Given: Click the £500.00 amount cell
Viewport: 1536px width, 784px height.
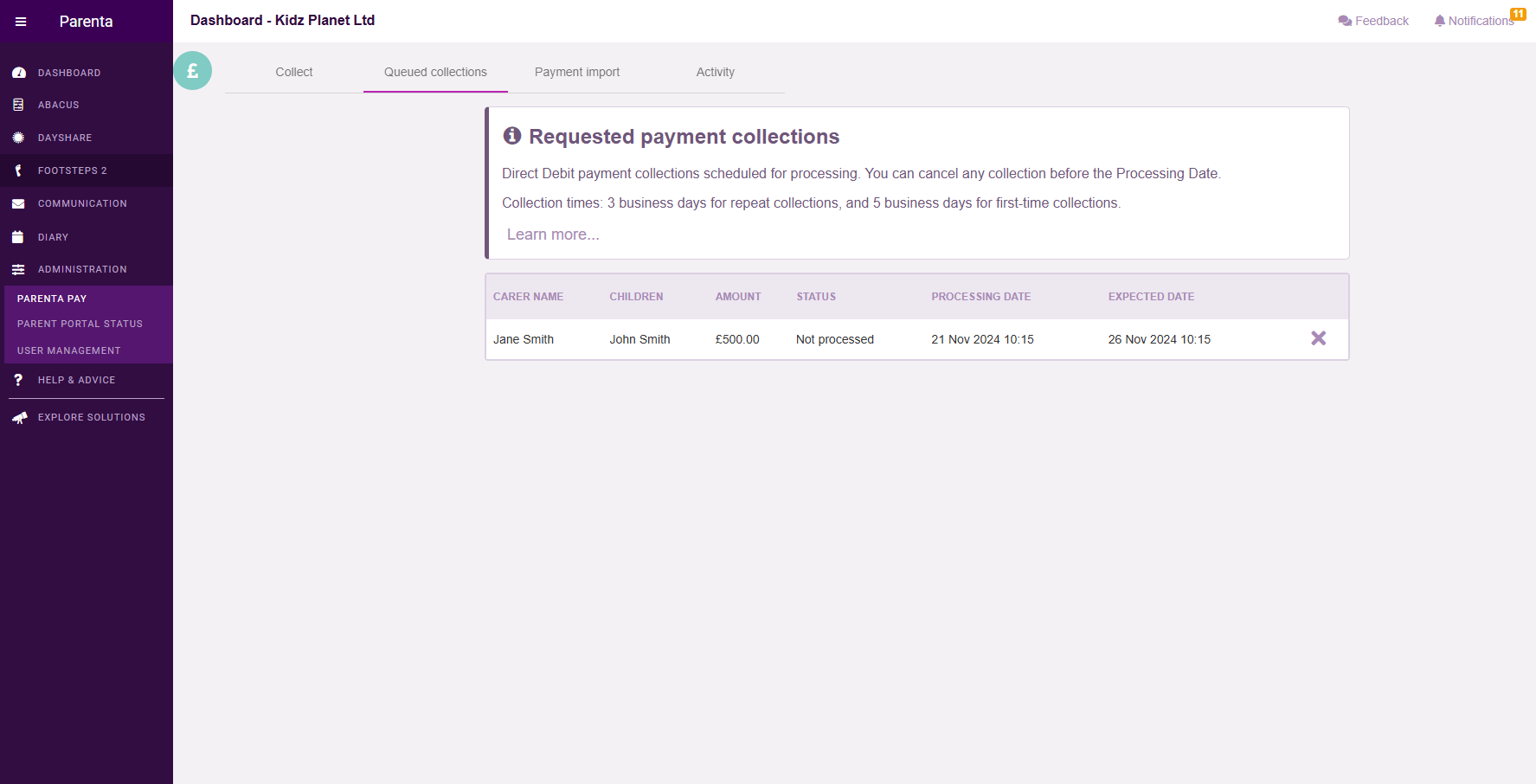Looking at the screenshot, I should (737, 339).
